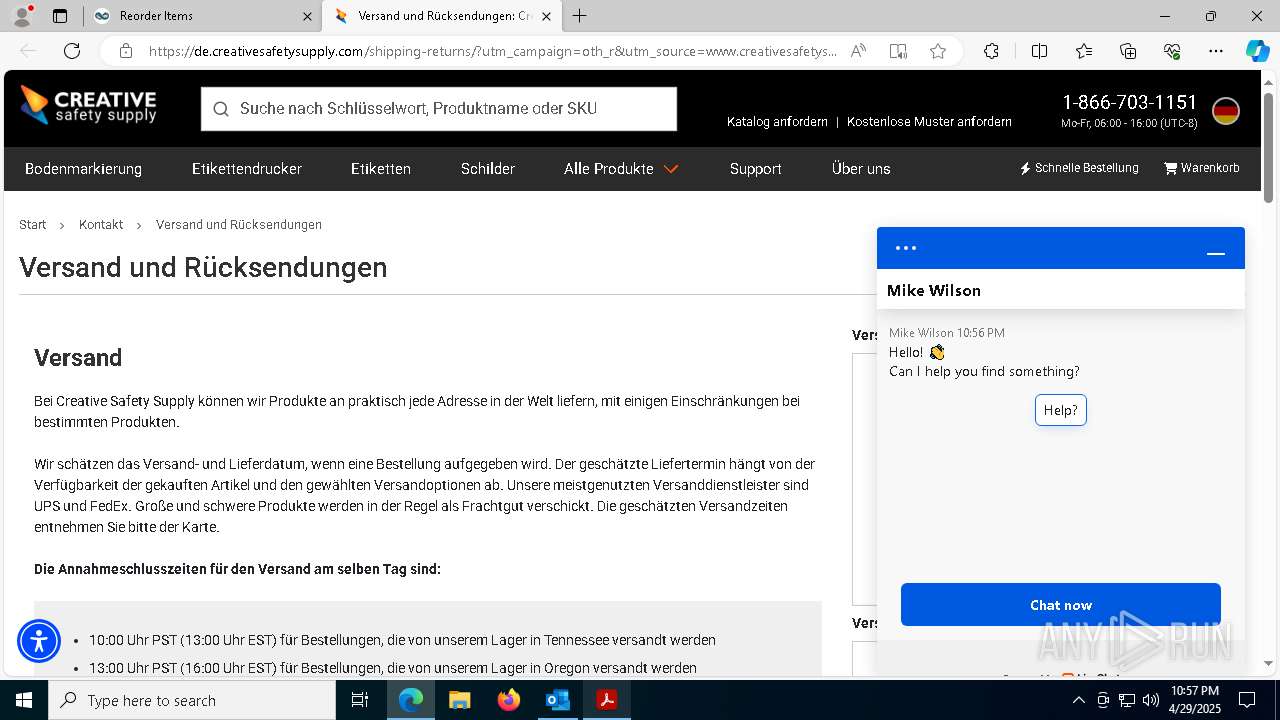Click the Help? quick reply button
This screenshot has width=1280, height=720.
click(x=1061, y=410)
